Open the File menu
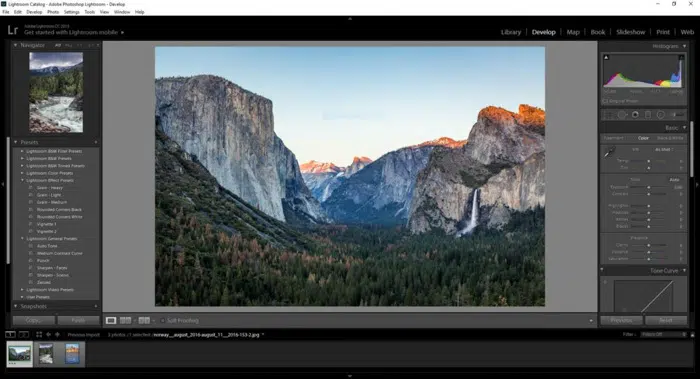700x379 pixels. (5, 12)
